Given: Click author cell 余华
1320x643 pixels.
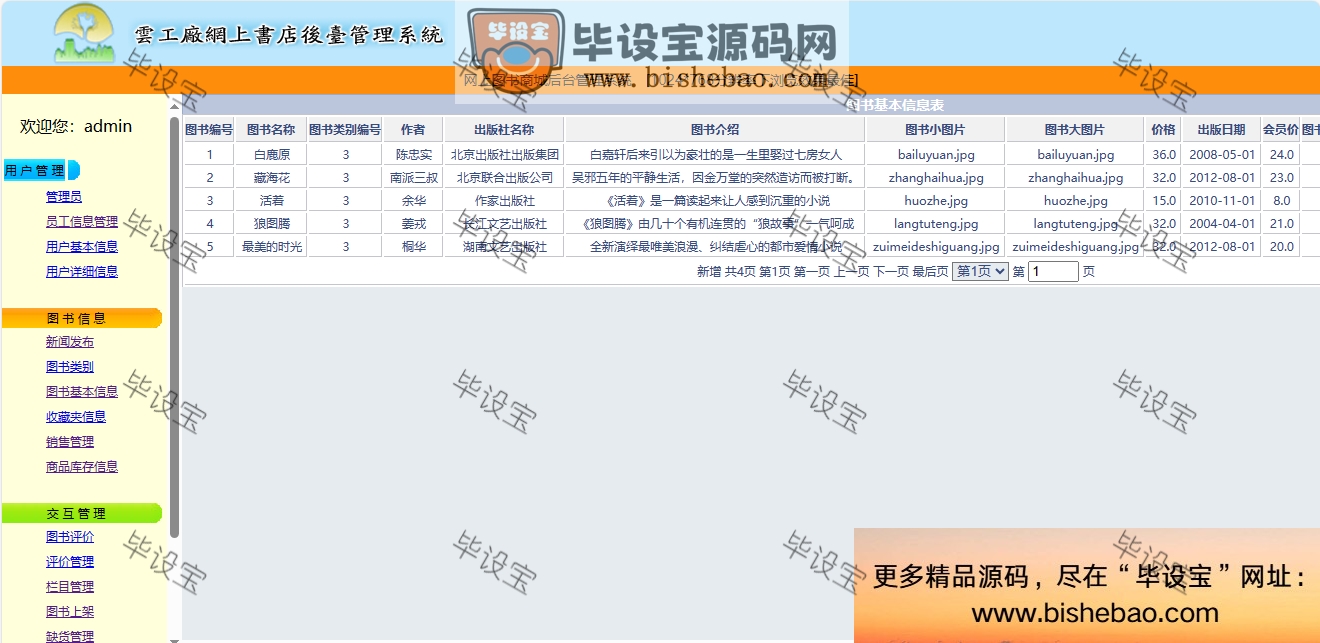Looking at the screenshot, I should 413,201.
